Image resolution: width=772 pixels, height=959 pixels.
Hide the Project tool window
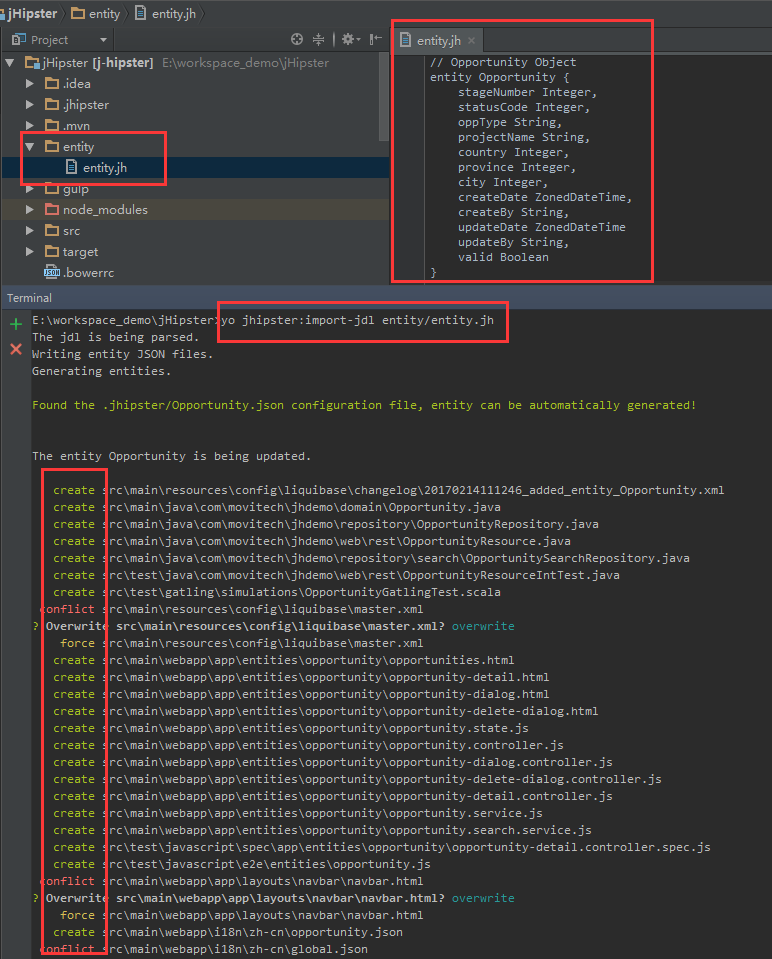coord(376,40)
